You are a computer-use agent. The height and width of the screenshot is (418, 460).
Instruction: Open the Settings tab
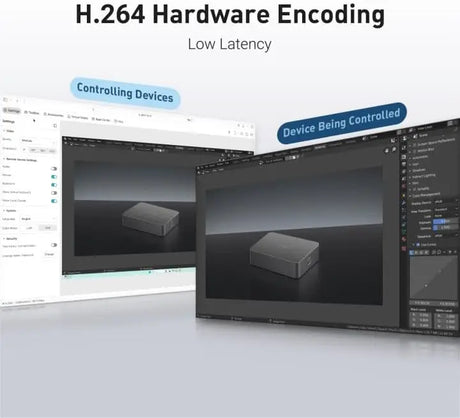12,110
